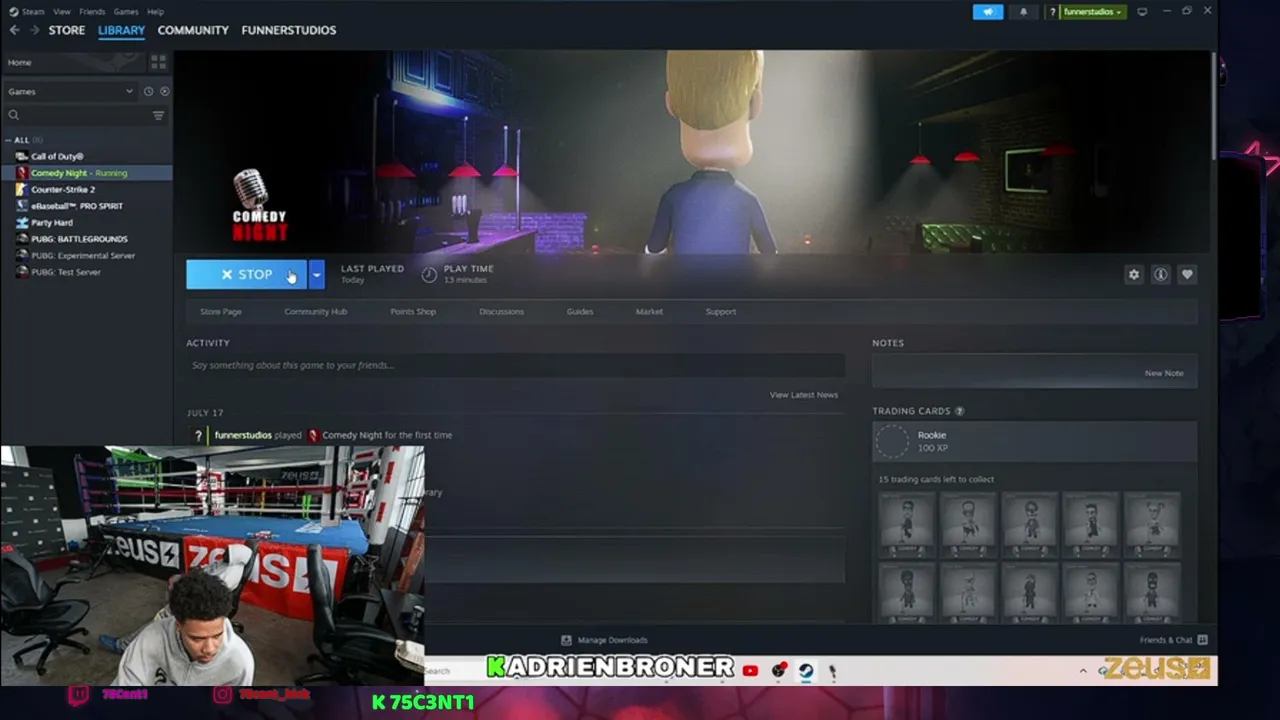1280x720 pixels.
Task: Switch library to grid collections view
Action: pos(158,62)
